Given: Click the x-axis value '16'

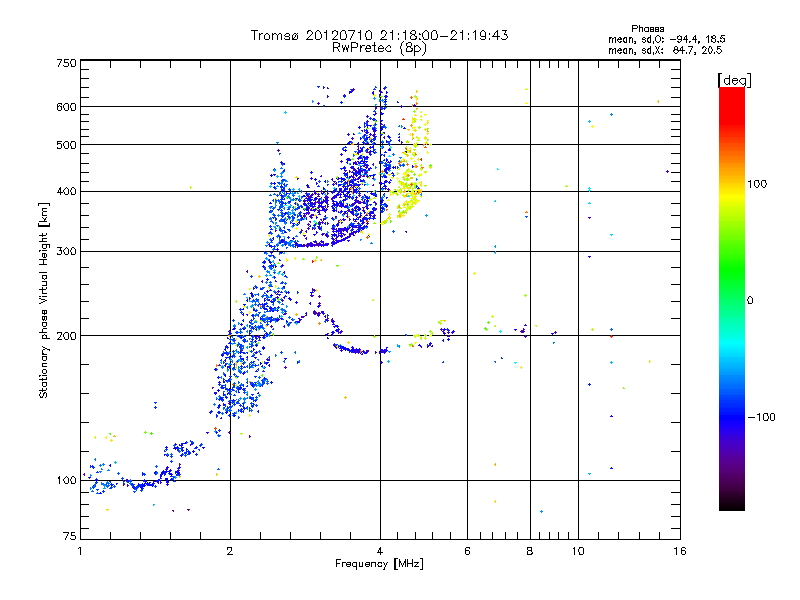Looking at the screenshot, I should pos(680,551).
